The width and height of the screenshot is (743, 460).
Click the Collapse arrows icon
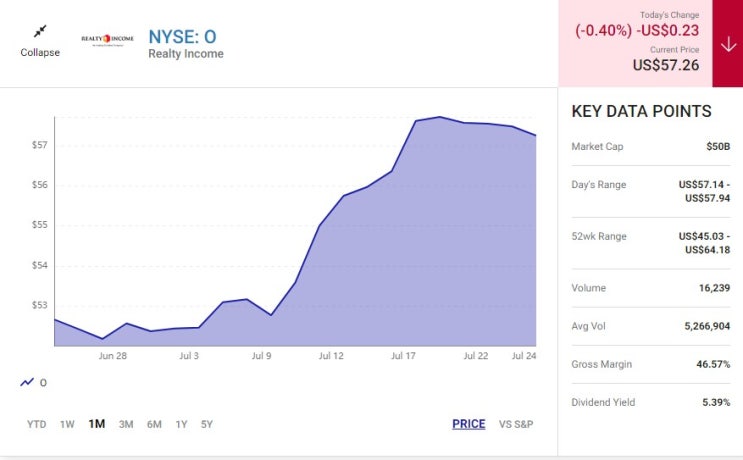(x=40, y=31)
